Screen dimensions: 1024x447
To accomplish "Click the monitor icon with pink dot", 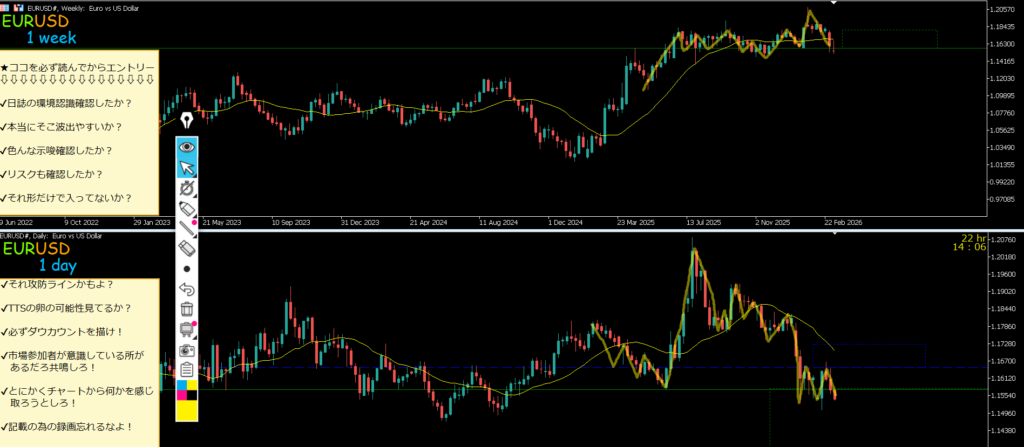I will [187, 330].
